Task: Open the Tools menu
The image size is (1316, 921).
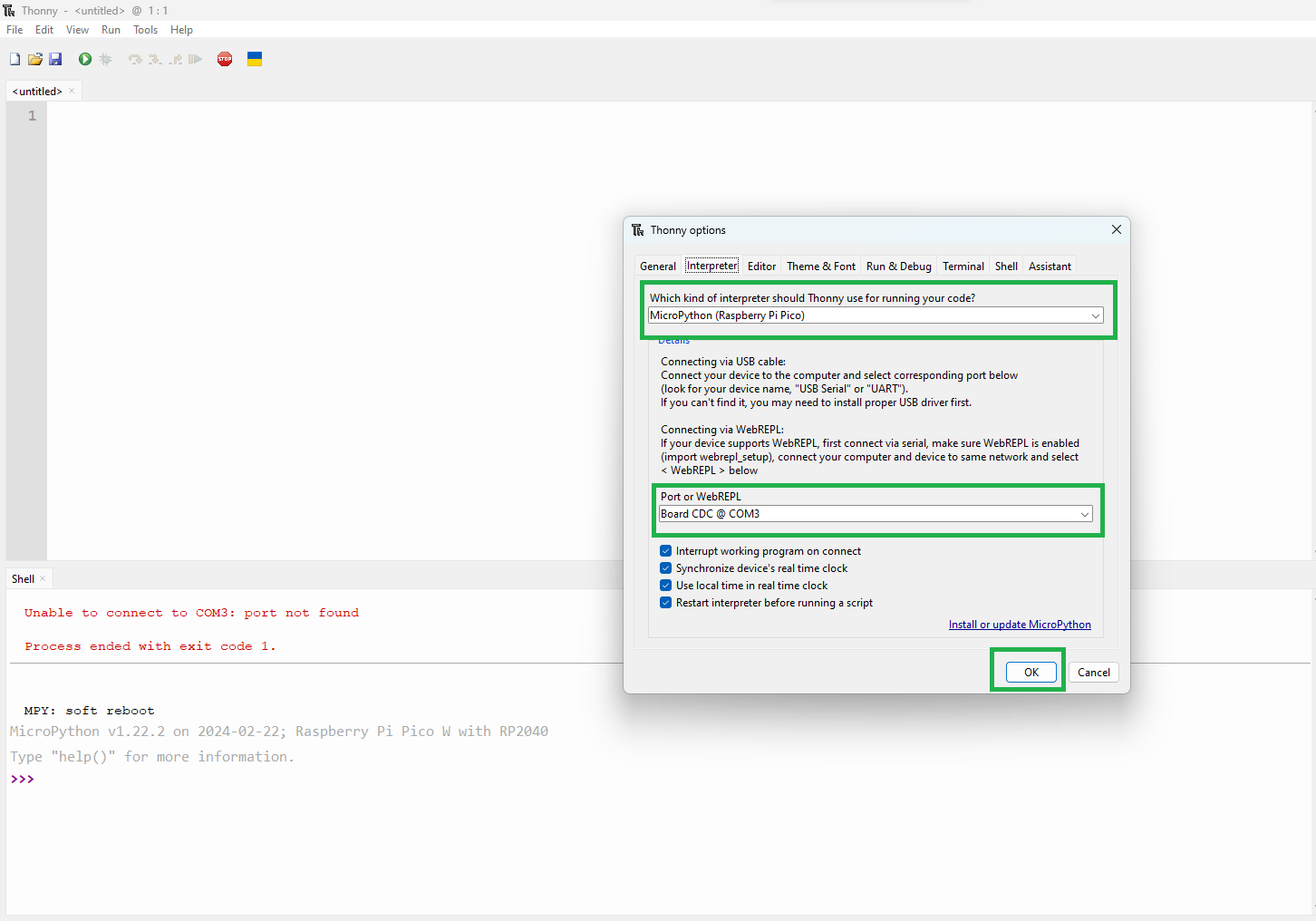Action: pos(145,29)
